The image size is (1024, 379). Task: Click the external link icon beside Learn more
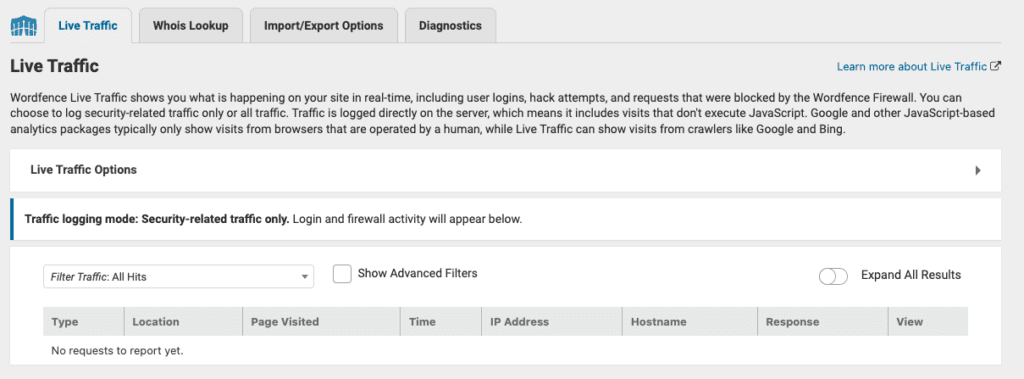996,66
